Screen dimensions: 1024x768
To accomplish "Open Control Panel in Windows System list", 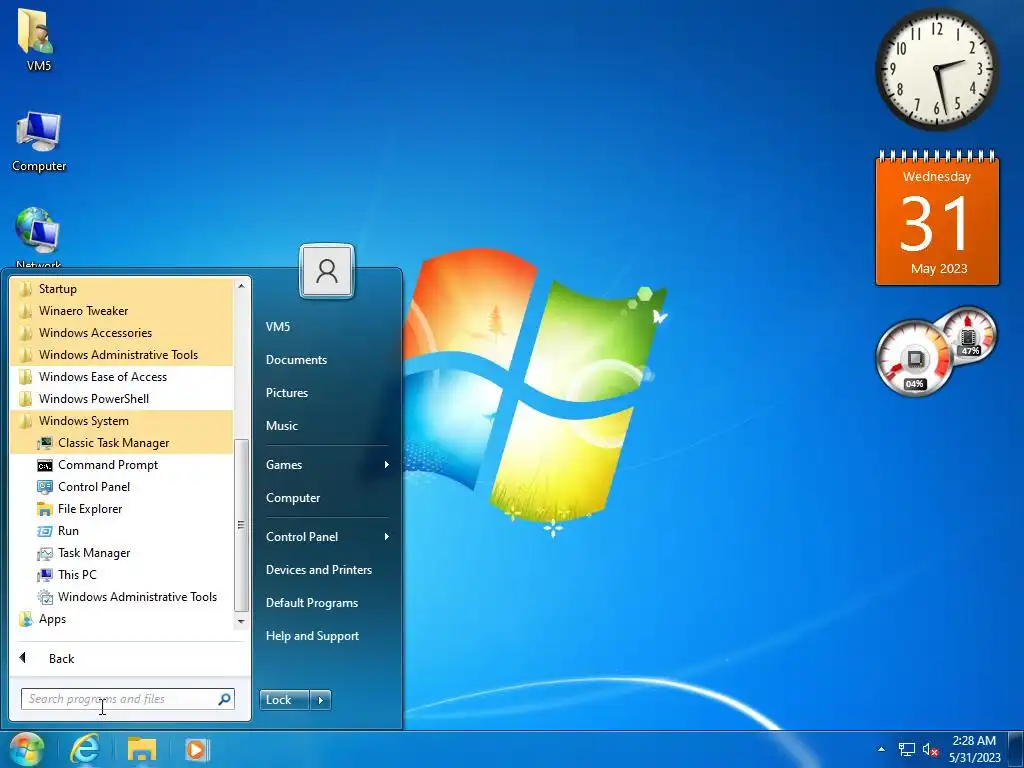I will pyautogui.click(x=121, y=487).
